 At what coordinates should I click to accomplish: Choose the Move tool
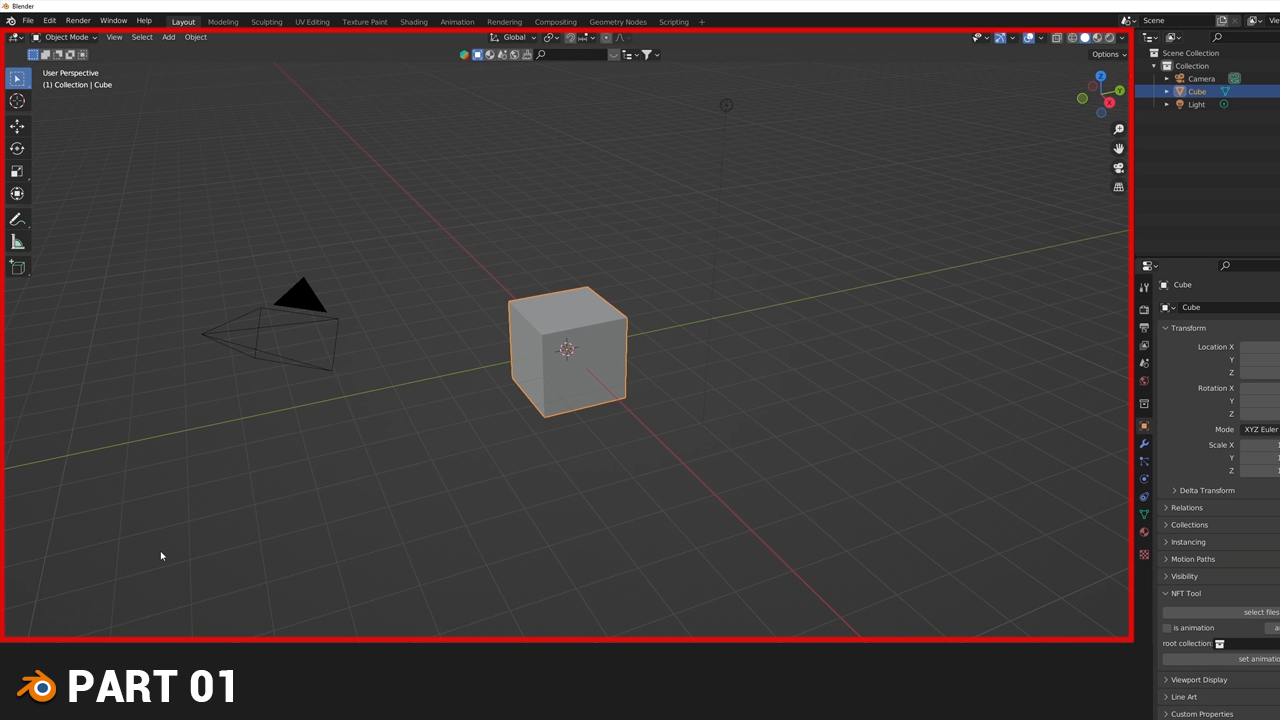(x=17, y=126)
